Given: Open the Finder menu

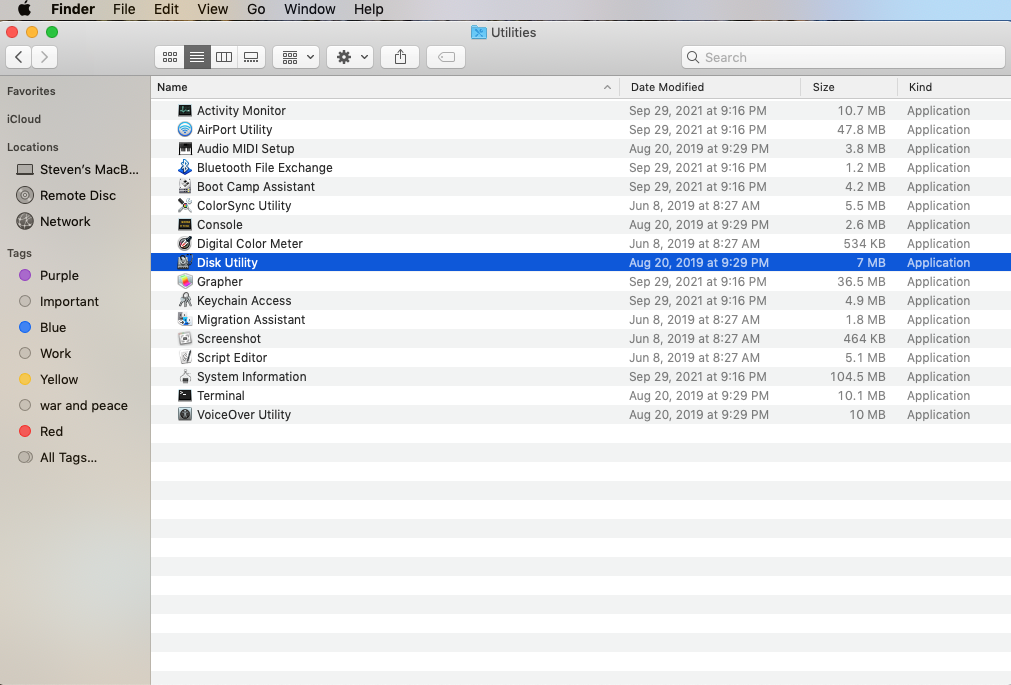Looking at the screenshot, I should click(x=73, y=9).
